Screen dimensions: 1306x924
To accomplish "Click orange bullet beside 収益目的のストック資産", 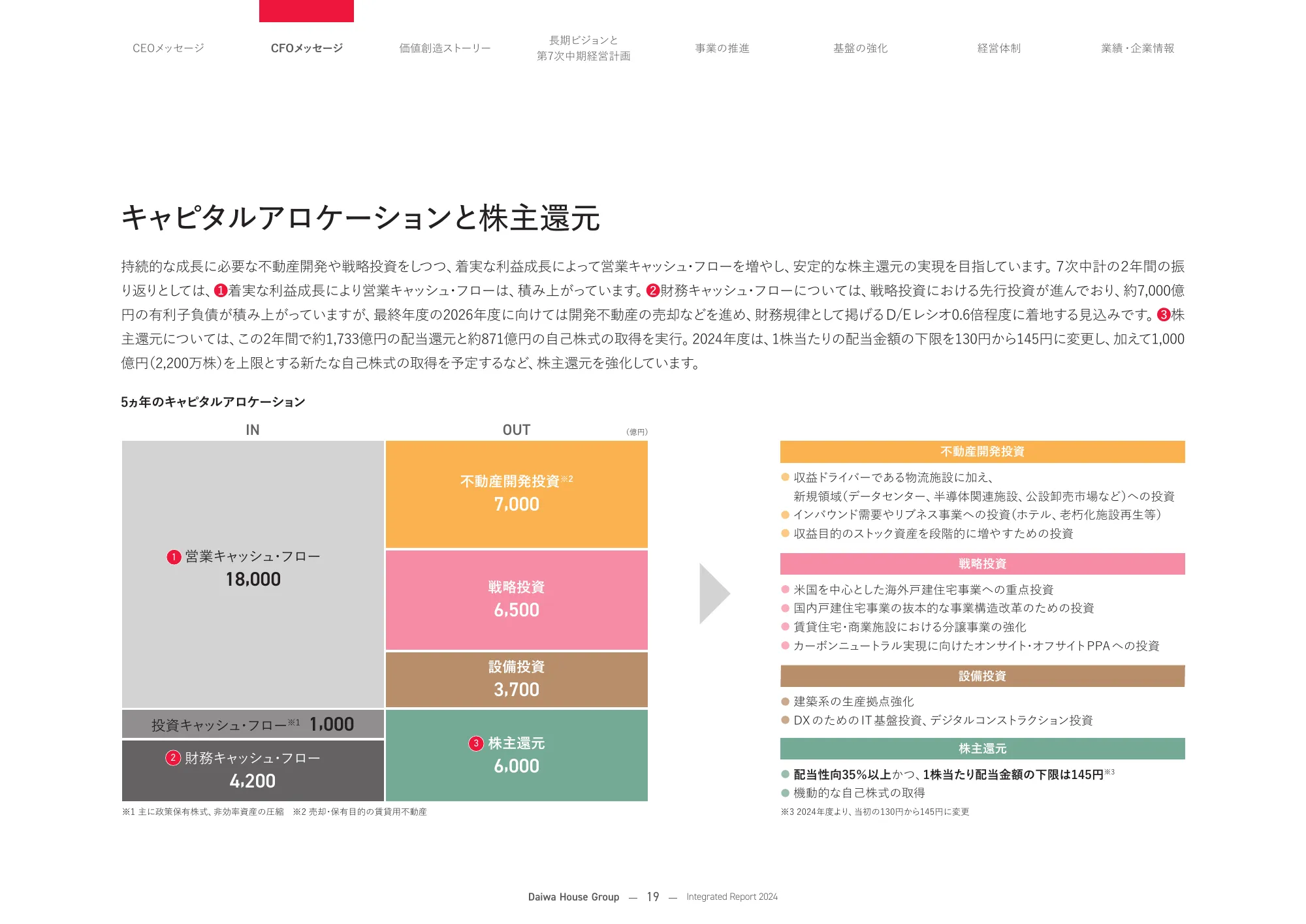I will pyautogui.click(x=786, y=534).
